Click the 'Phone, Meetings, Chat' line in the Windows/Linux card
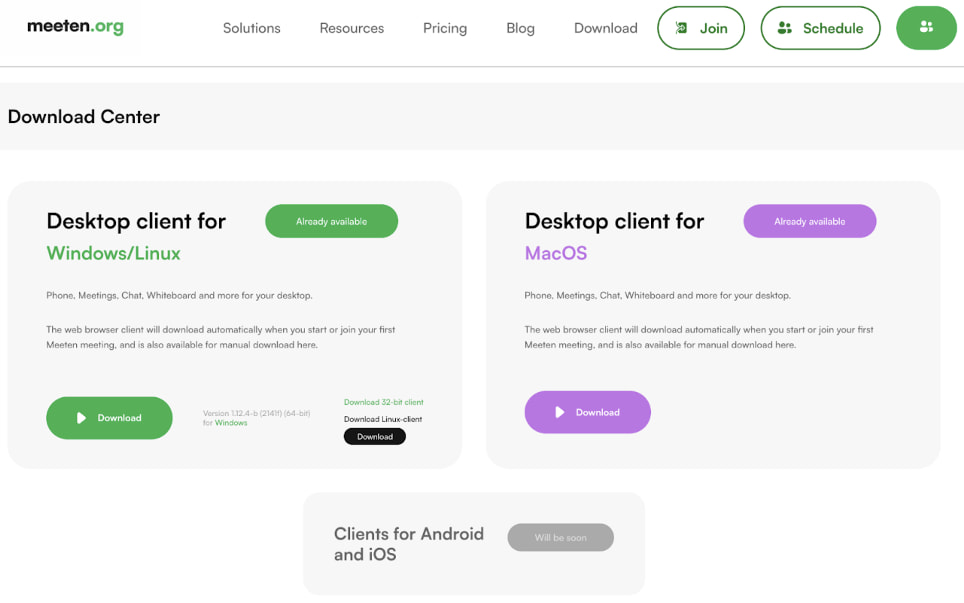 pyautogui.click(x=179, y=296)
